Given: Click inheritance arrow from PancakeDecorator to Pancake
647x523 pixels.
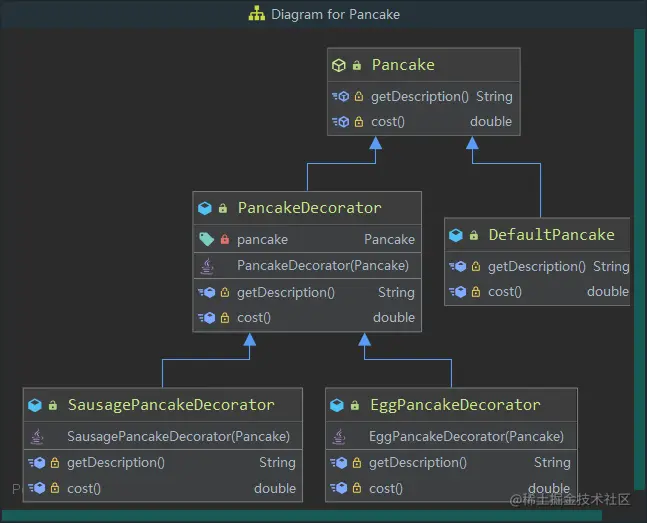Looking at the screenshot, I should click(x=341, y=163).
